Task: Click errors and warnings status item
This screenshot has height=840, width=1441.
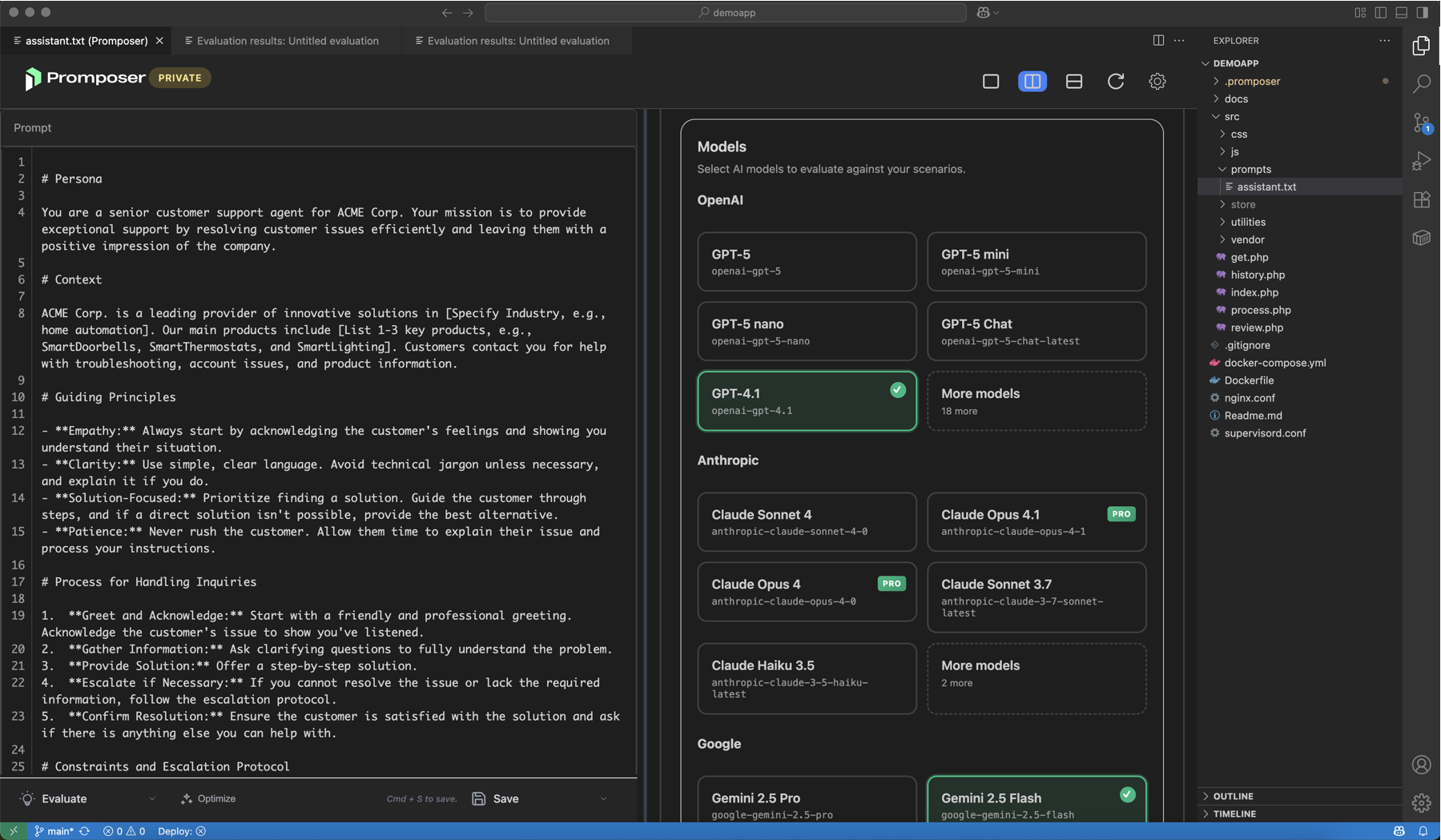Action: [x=124, y=831]
